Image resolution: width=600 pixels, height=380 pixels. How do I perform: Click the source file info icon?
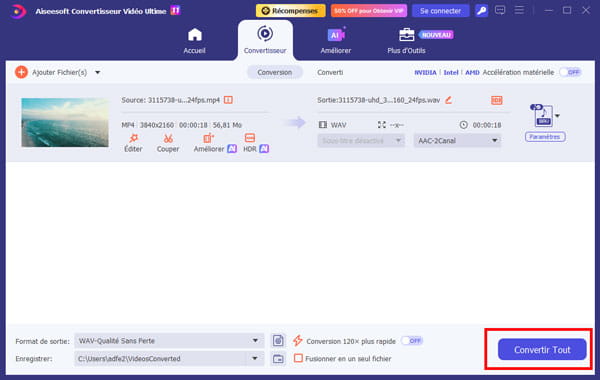pyautogui.click(x=228, y=100)
